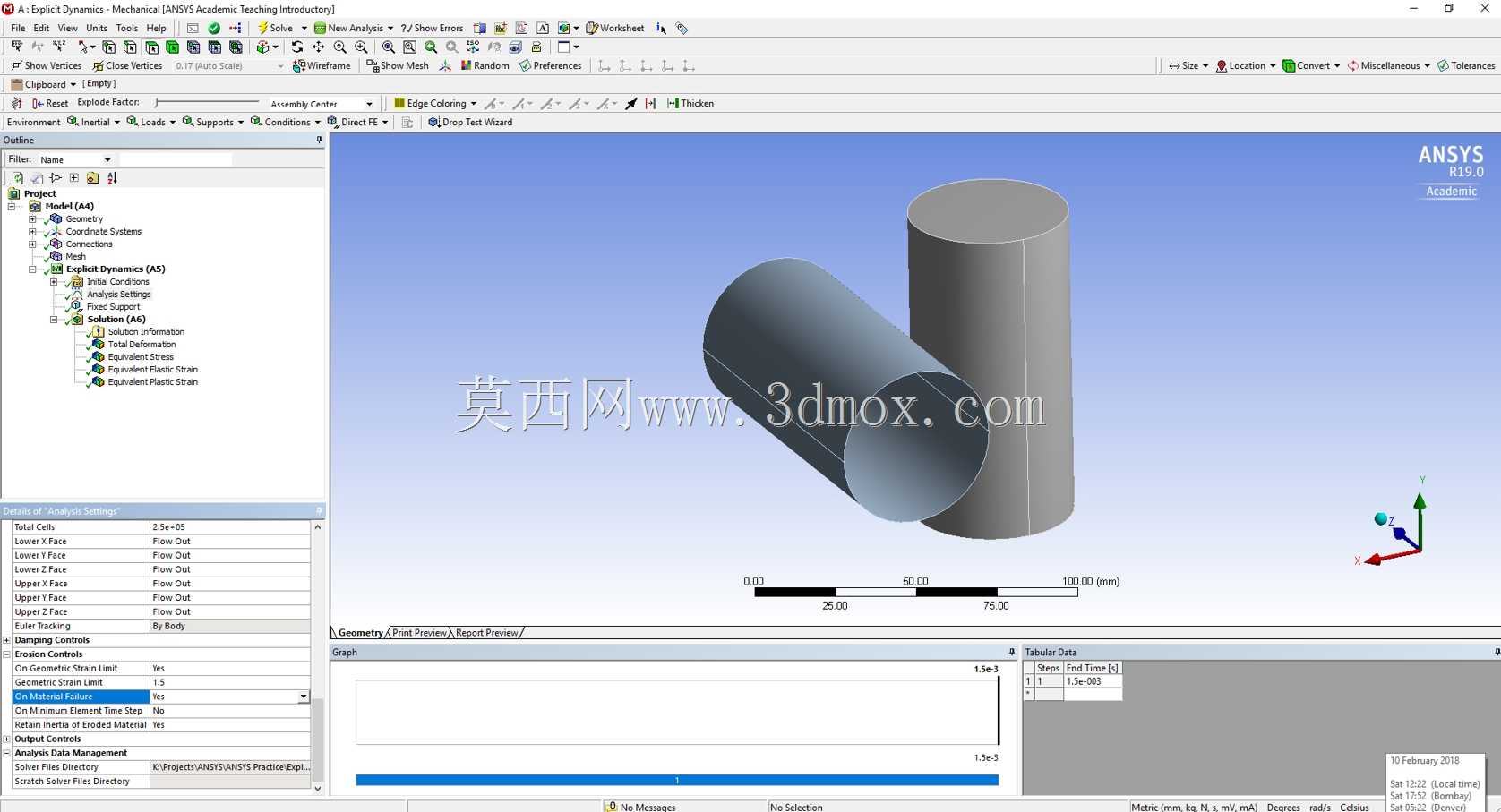Open the On Material Failure dropdown arrow
The width and height of the screenshot is (1501, 812).
pyautogui.click(x=304, y=697)
